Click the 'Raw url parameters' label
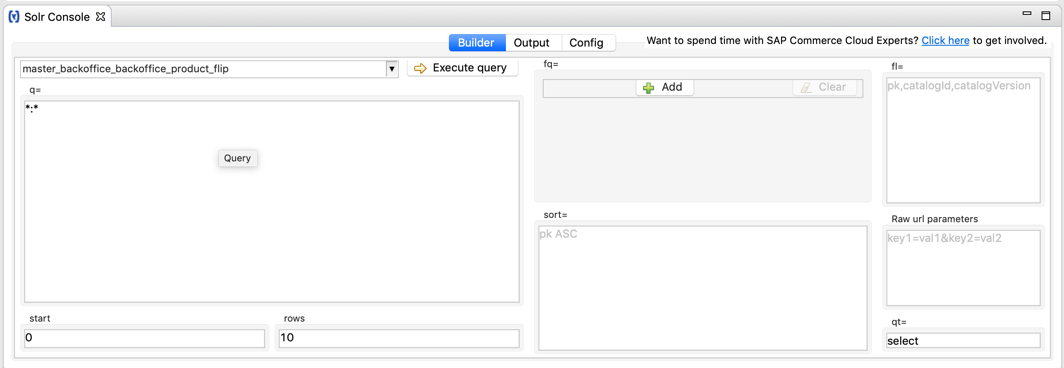 [934, 219]
